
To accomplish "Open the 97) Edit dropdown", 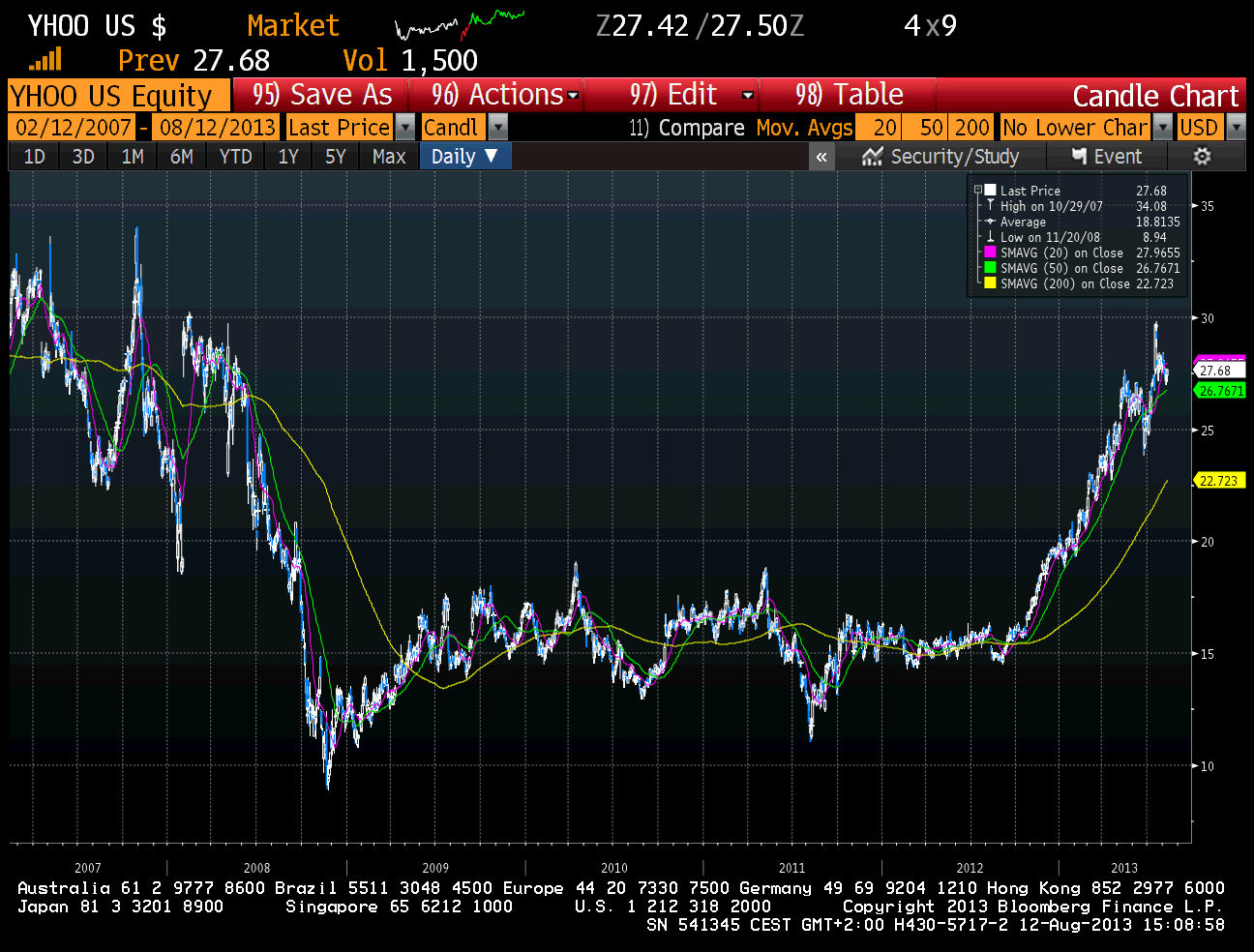I will pos(672,95).
